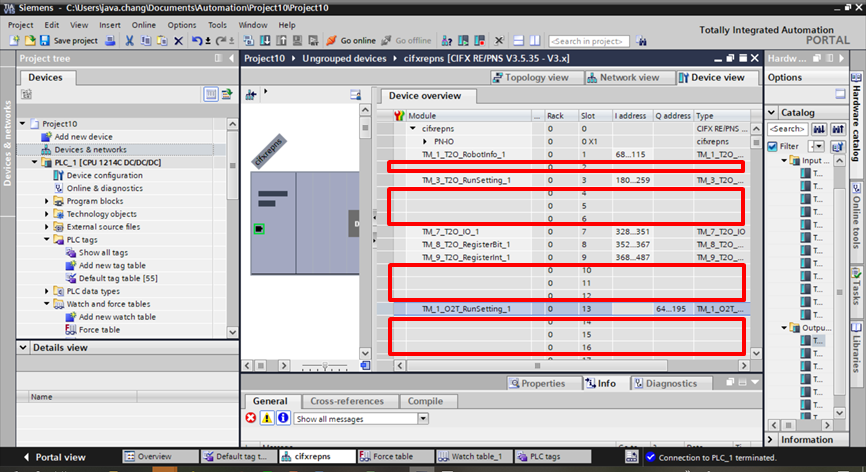Click the catalog Search field
Image resolution: width=866 pixels, height=472 pixels.
(788, 129)
